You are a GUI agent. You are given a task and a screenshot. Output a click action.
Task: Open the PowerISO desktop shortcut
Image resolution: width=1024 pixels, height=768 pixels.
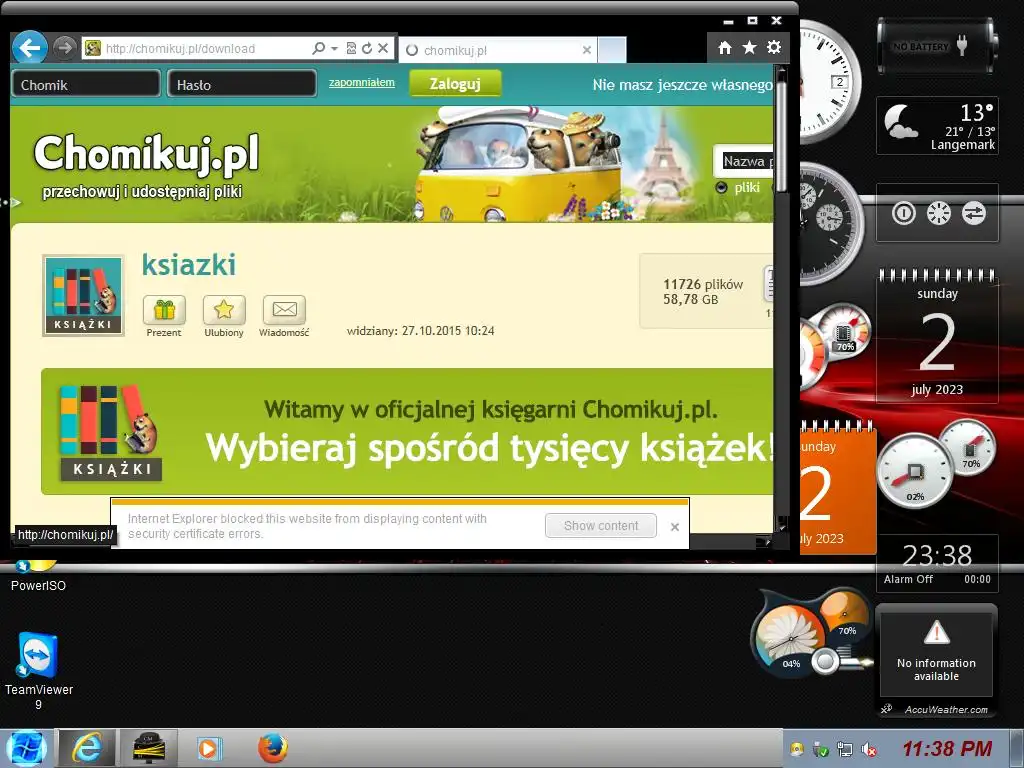pos(38,576)
